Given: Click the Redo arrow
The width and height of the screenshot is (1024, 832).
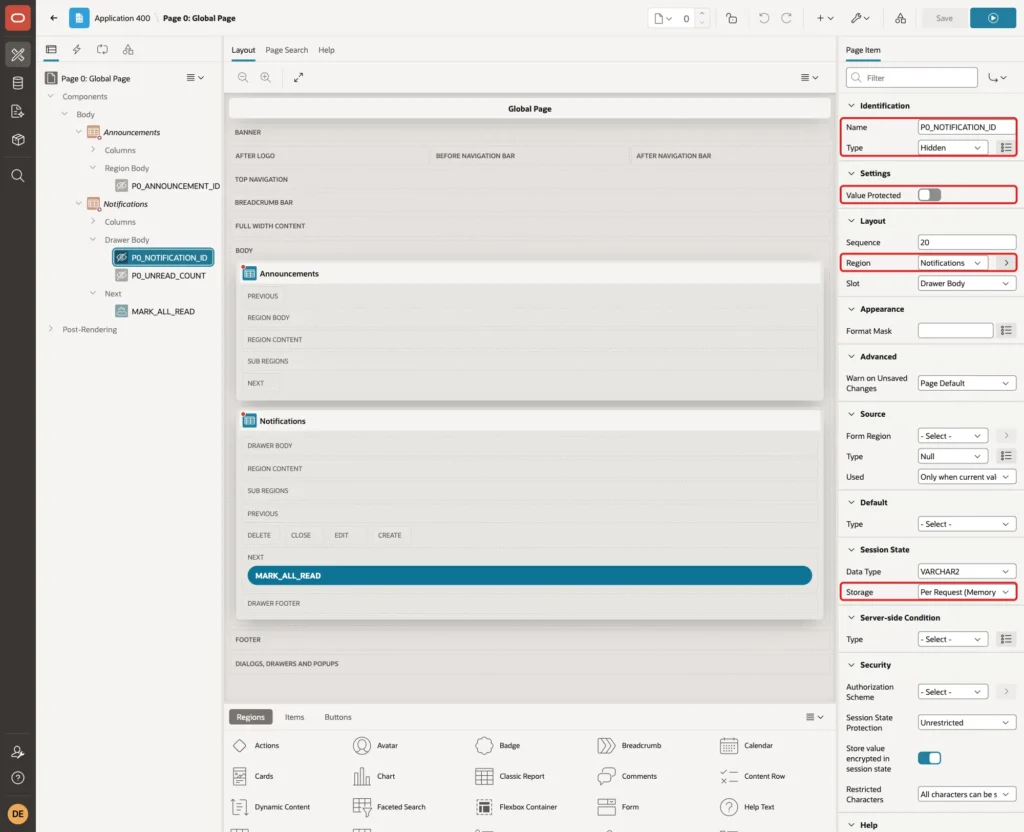Looking at the screenshot, I should coord(786,18).
